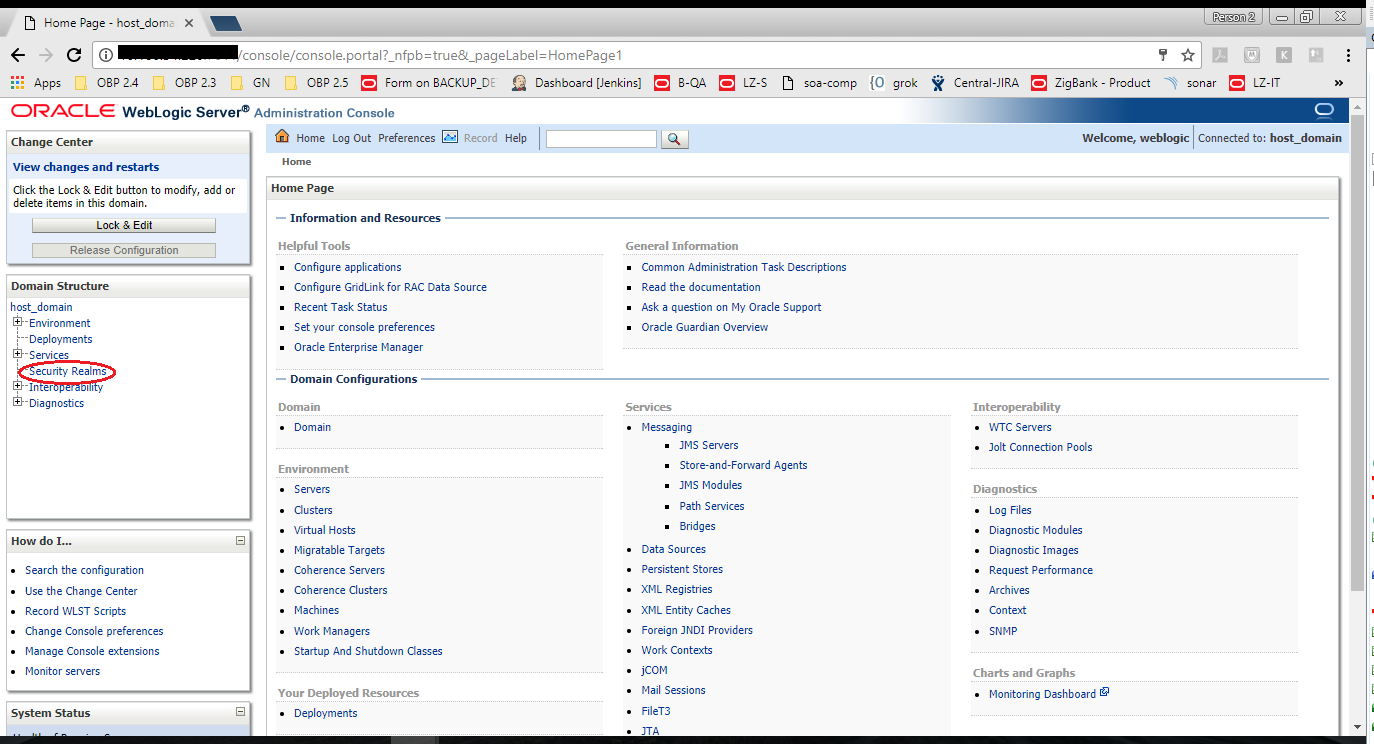The height and width of the screenshot is (744, 1374).
Task: Click the key icon in address bar
Action: pos(1163,55)
